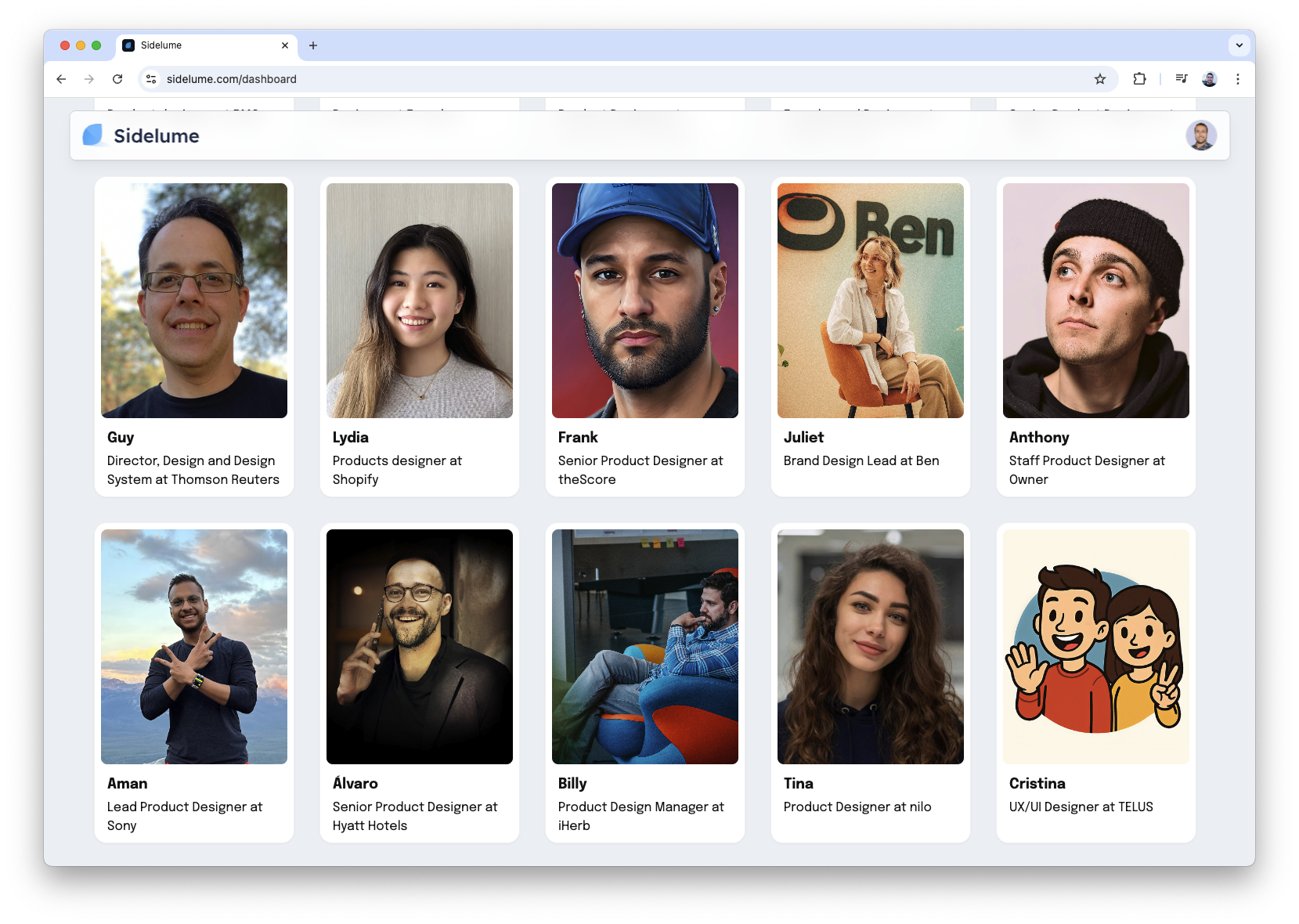This screenshot has width=1299, height=924.
Task: Click the Sidelume brand name
Action: (x=157, y=135)
